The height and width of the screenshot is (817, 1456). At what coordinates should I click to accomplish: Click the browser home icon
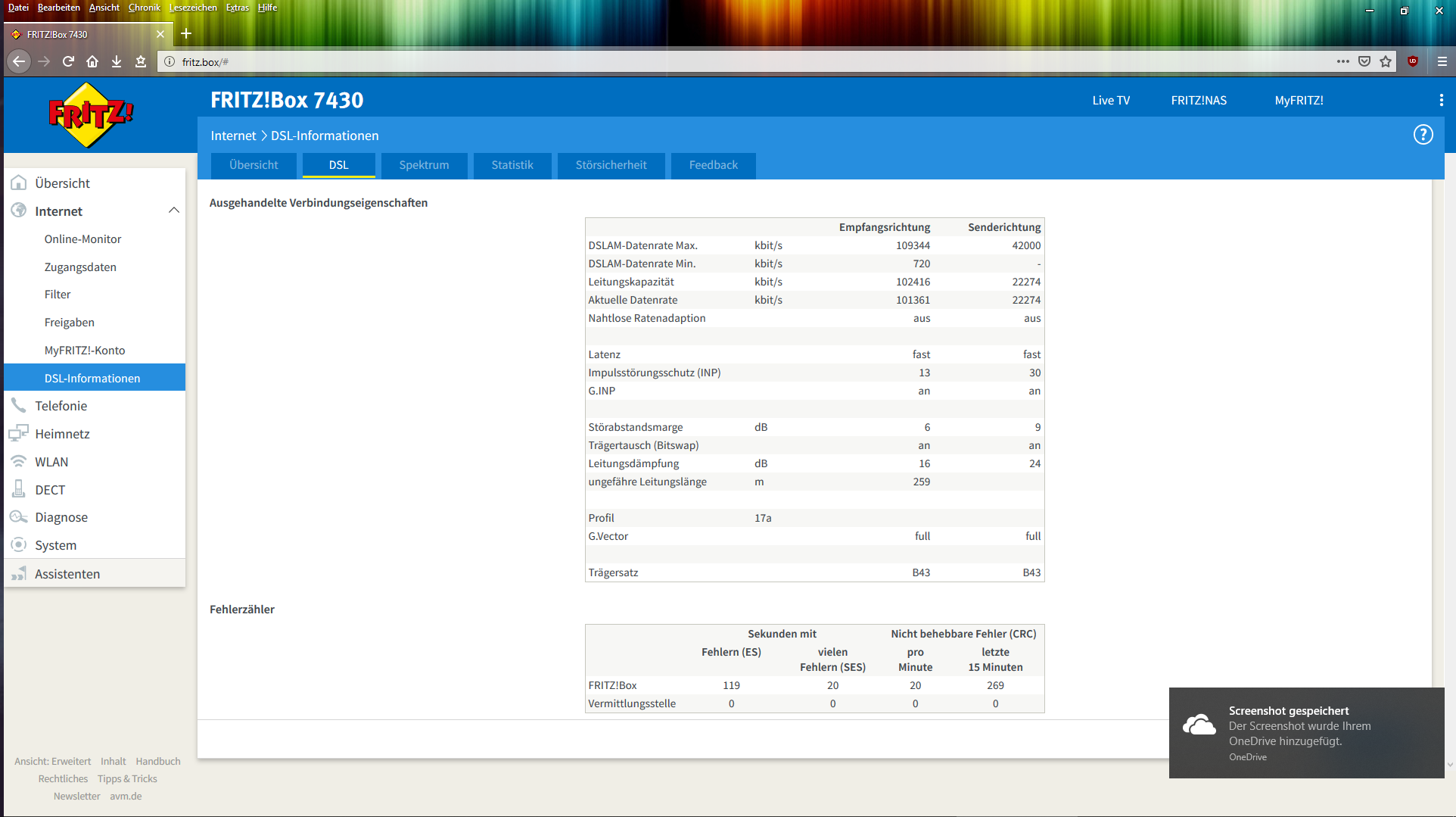point(92,61)
